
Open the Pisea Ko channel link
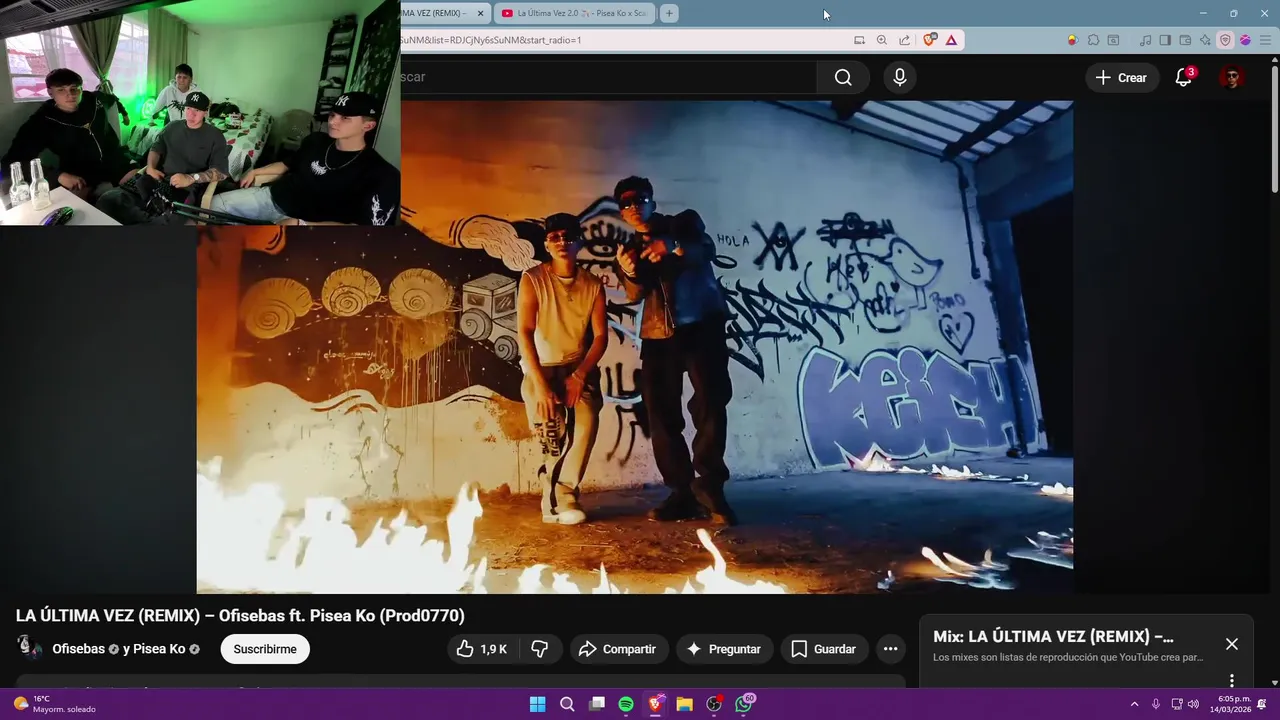tap(159, 649)
